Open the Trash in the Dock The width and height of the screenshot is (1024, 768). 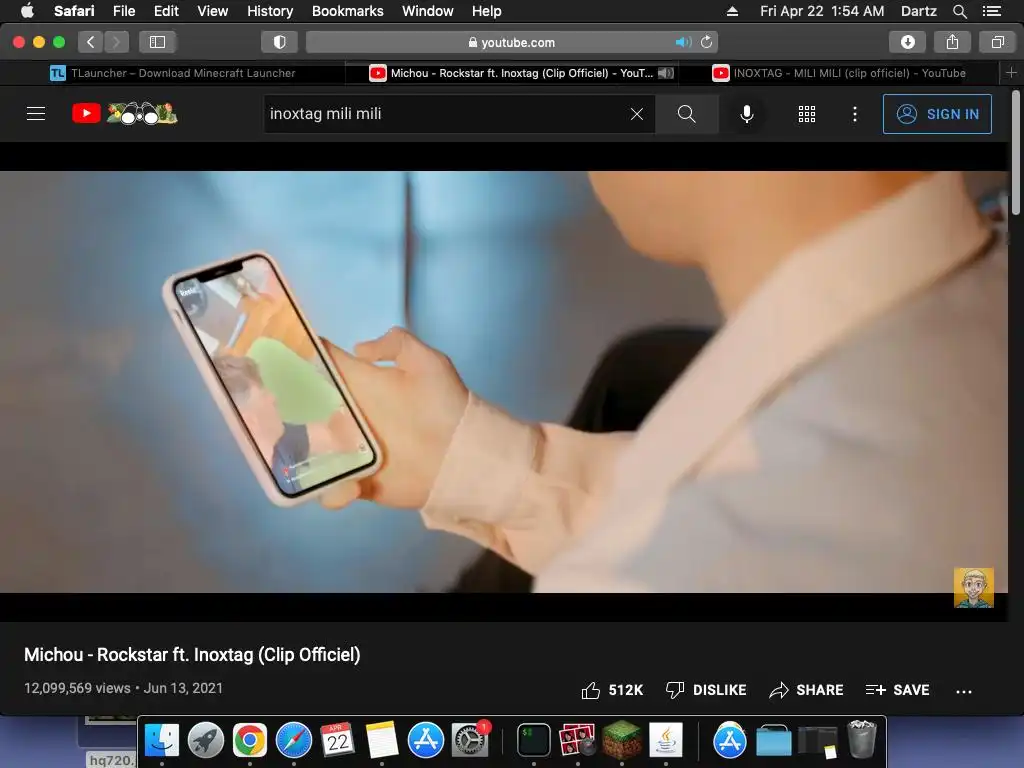pos(861,740)
